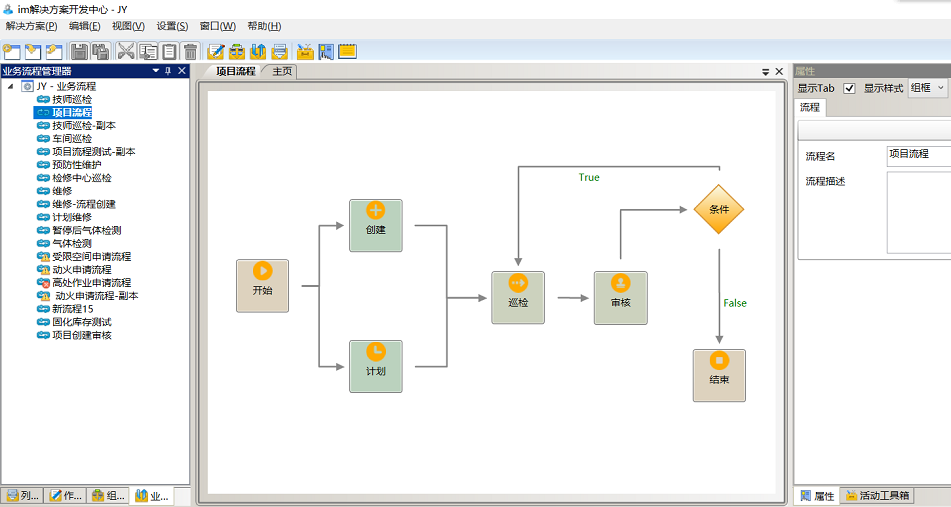Open the 设置(S) menu
951x507 pixels.
pyautogui.click(x=172, y=26)
